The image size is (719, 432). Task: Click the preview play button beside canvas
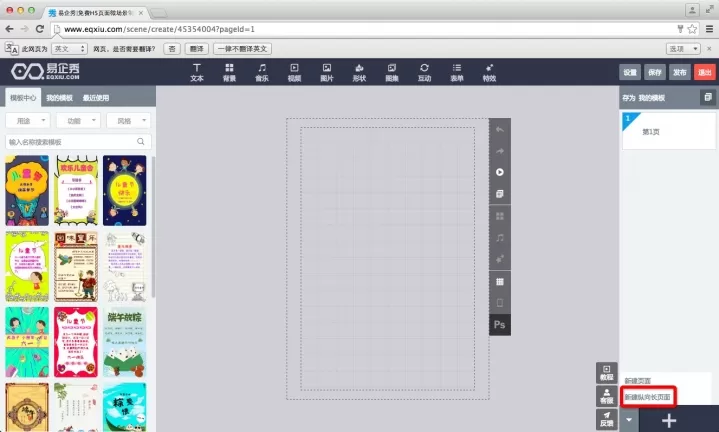[x=500, y=172]
